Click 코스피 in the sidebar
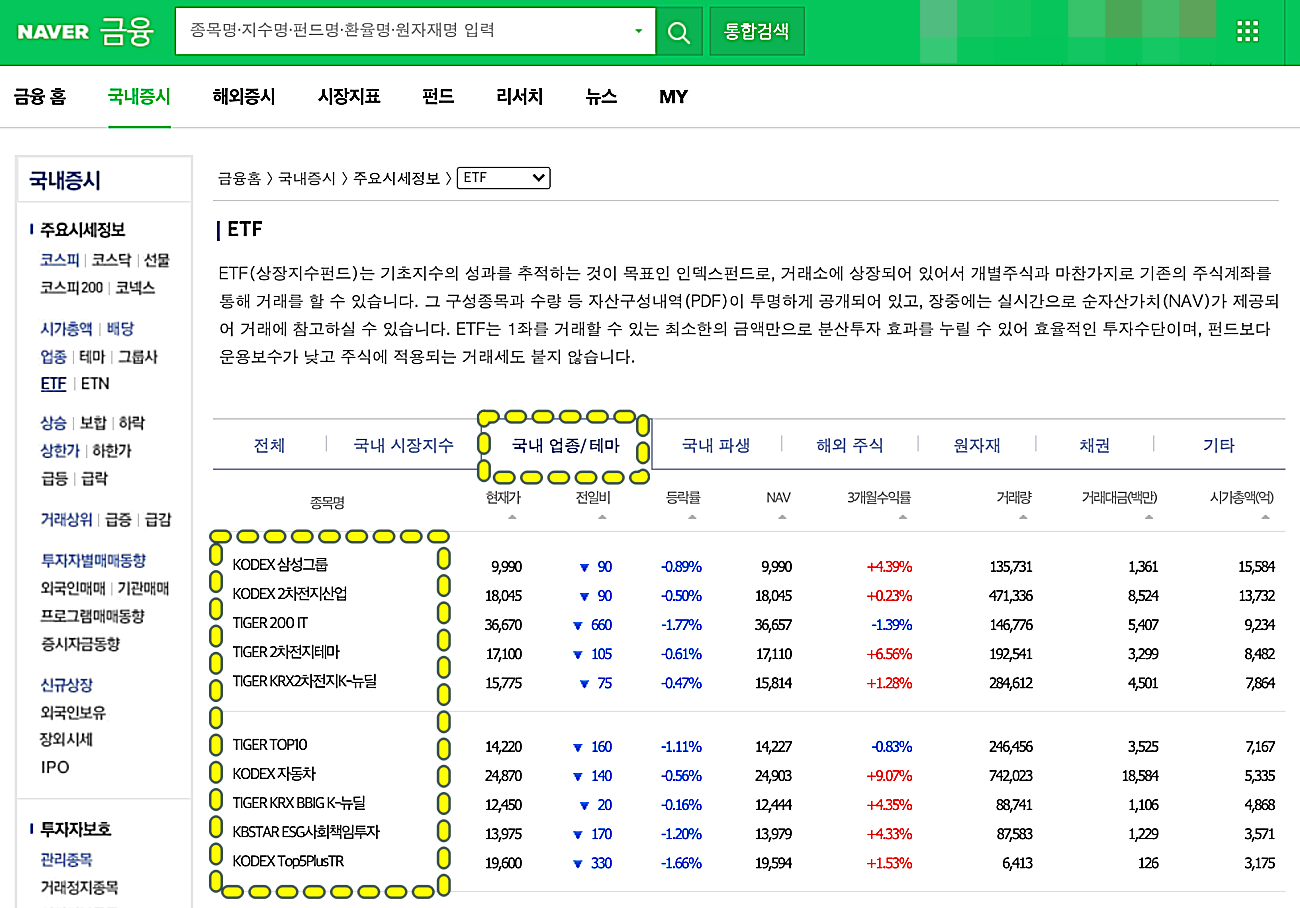The width and height of the screenshot is (1300, 908). pos(60,260)
